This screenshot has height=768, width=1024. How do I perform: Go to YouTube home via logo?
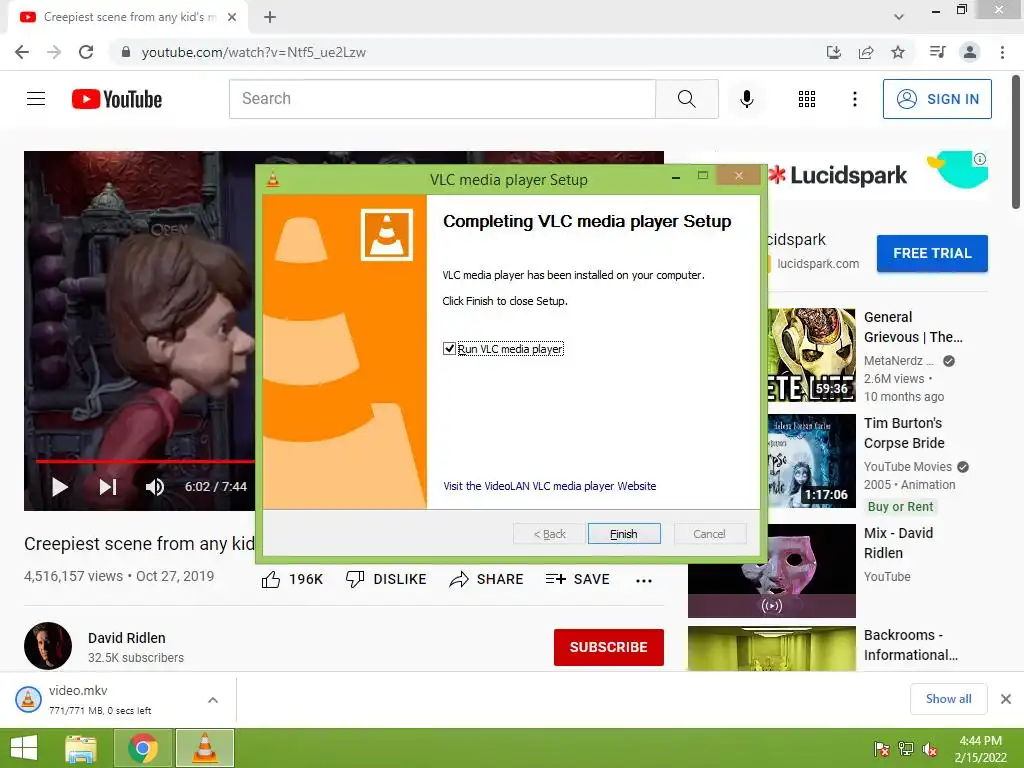pos(117,99)
